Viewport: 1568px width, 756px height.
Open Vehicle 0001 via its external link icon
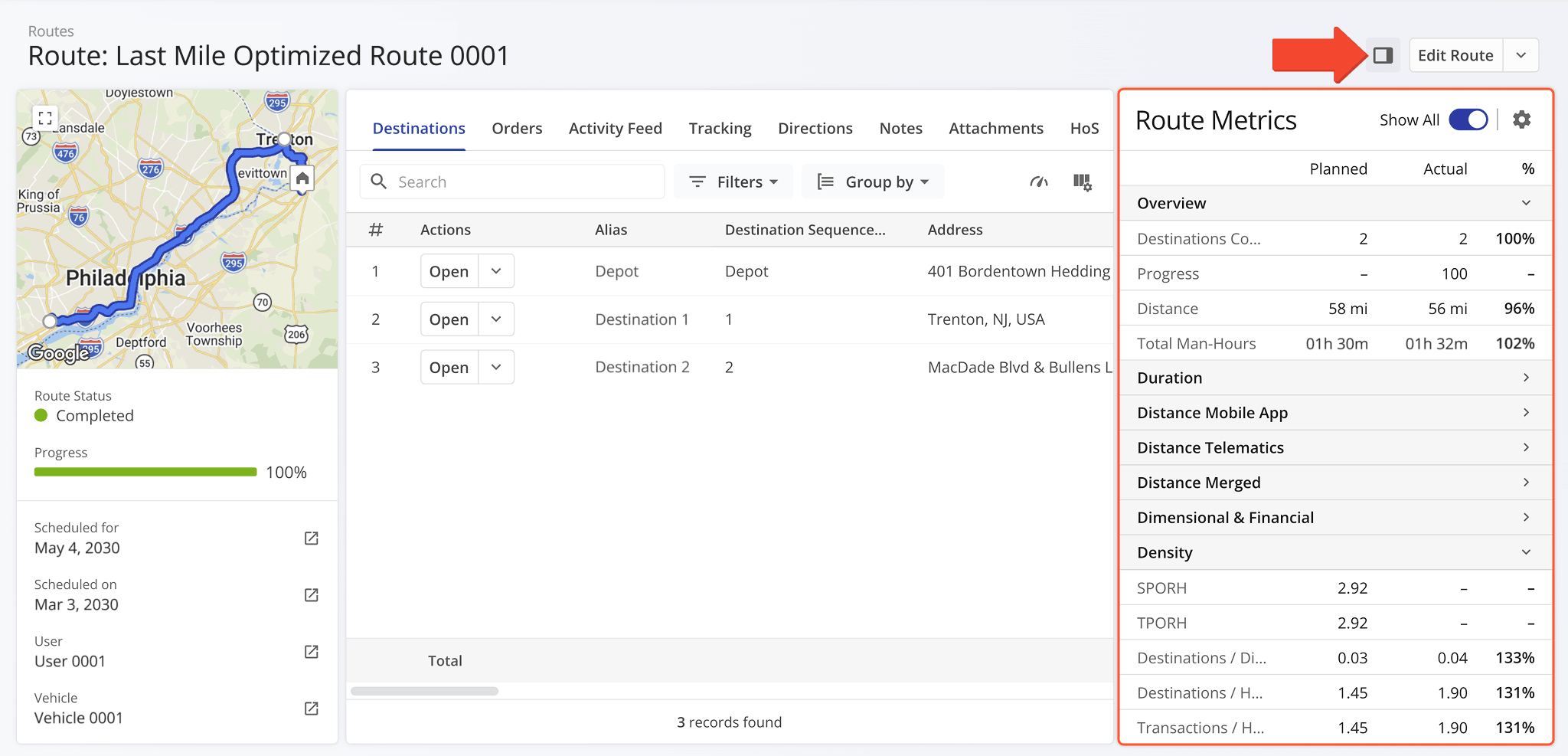pos(311,709)
